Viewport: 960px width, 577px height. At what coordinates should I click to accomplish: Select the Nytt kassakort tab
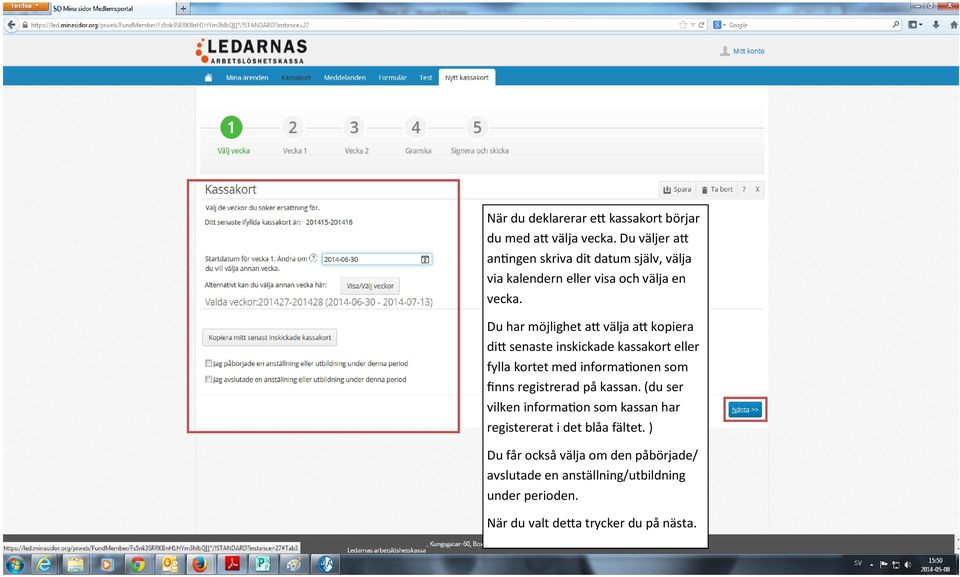pyautogui.click(x=467, y=78)
